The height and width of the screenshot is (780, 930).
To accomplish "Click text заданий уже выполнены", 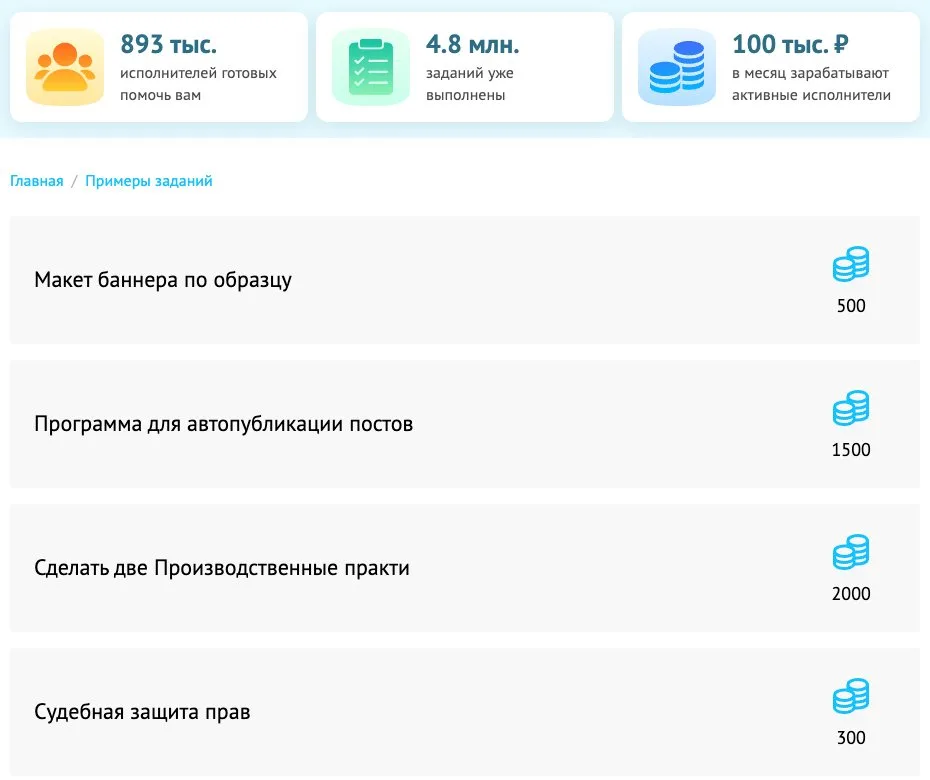I will [470, 84].
